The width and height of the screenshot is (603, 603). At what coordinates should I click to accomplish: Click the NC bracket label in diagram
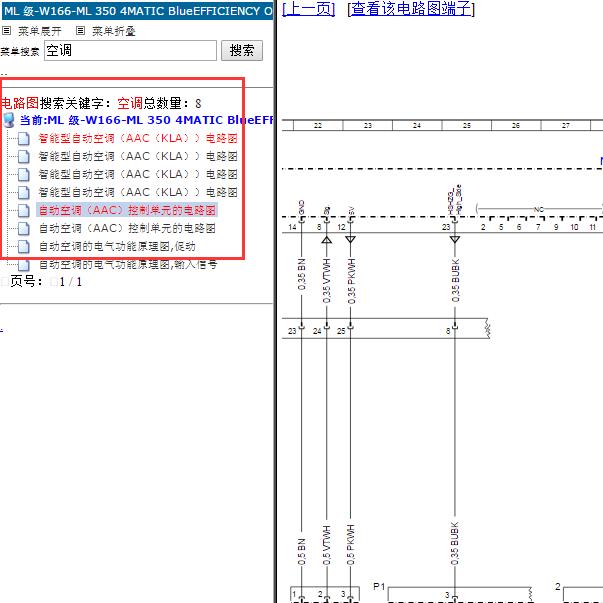tap(539, 210)
